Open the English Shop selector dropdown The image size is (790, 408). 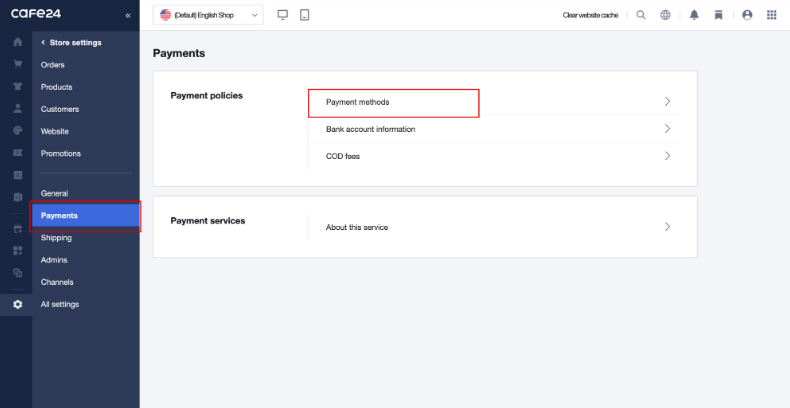point(208,15)
